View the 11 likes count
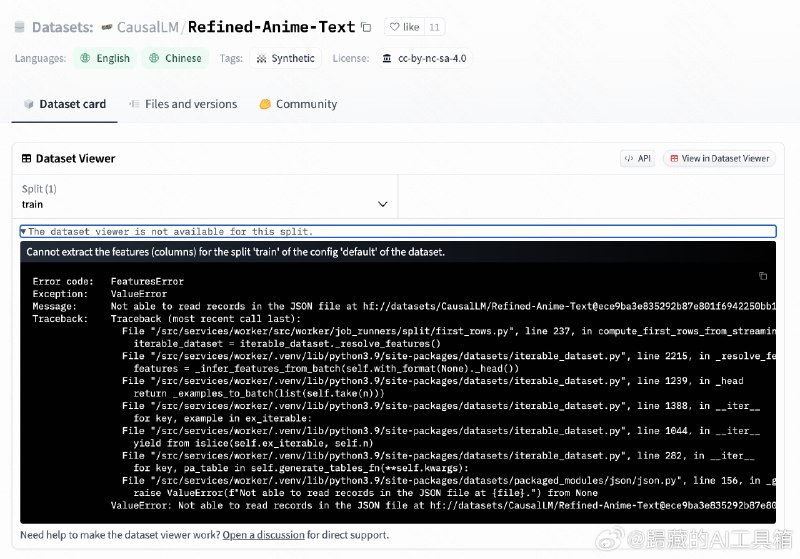Image resolution: width=800 pixels, height=559 pixels. click(x=434, y=27)
